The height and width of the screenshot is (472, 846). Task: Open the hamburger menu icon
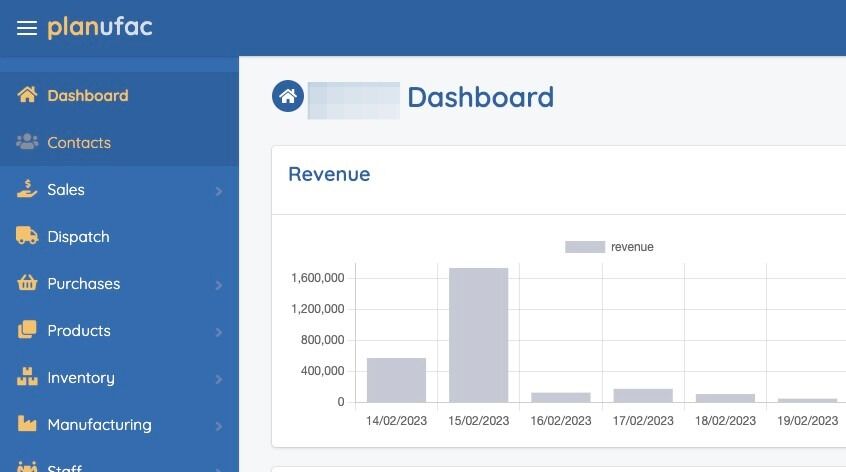click(27, 28)
